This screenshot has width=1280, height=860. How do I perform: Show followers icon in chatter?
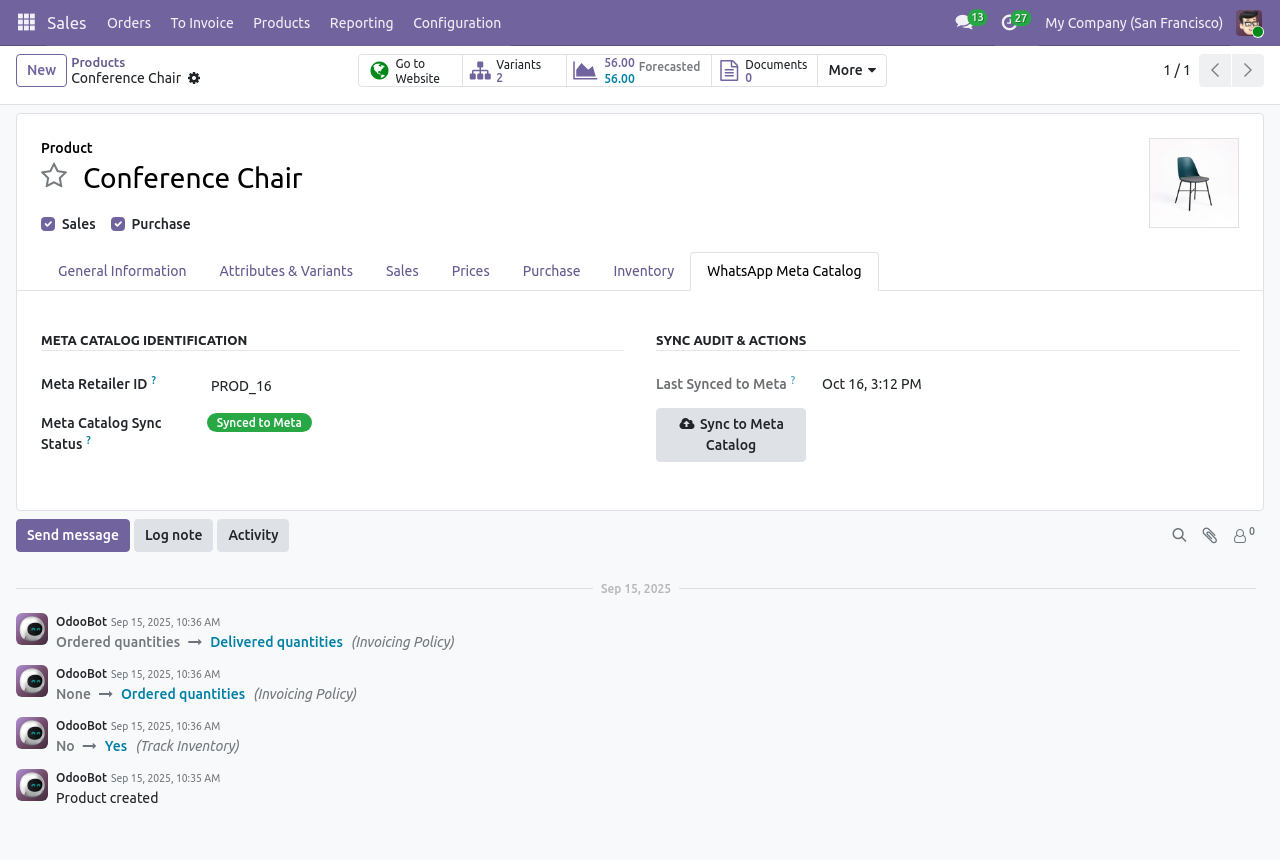coord(1244,535)
